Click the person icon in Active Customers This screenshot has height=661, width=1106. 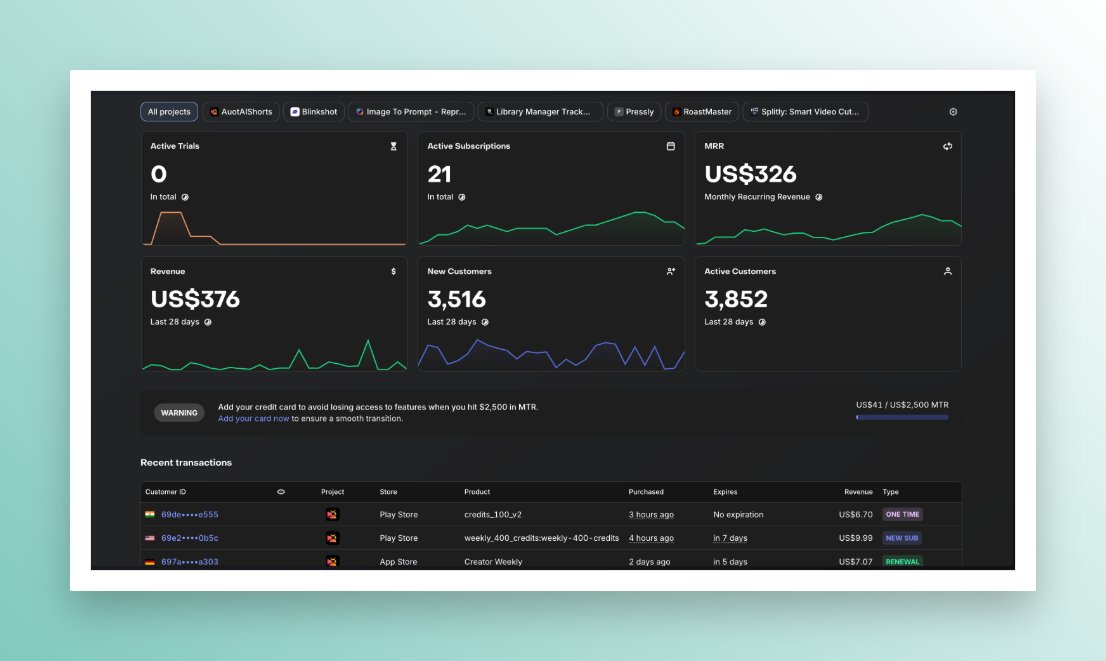click(x=947, y=272)
